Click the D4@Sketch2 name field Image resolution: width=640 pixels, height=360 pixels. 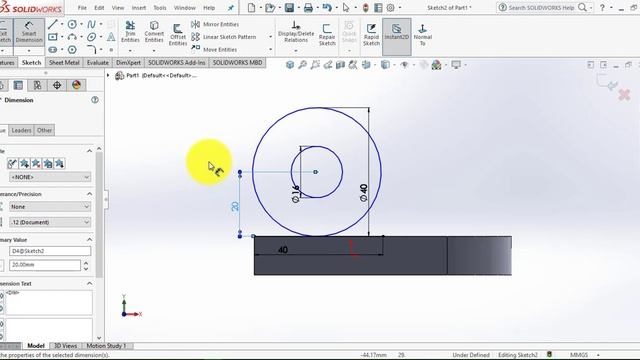[50, 251]
